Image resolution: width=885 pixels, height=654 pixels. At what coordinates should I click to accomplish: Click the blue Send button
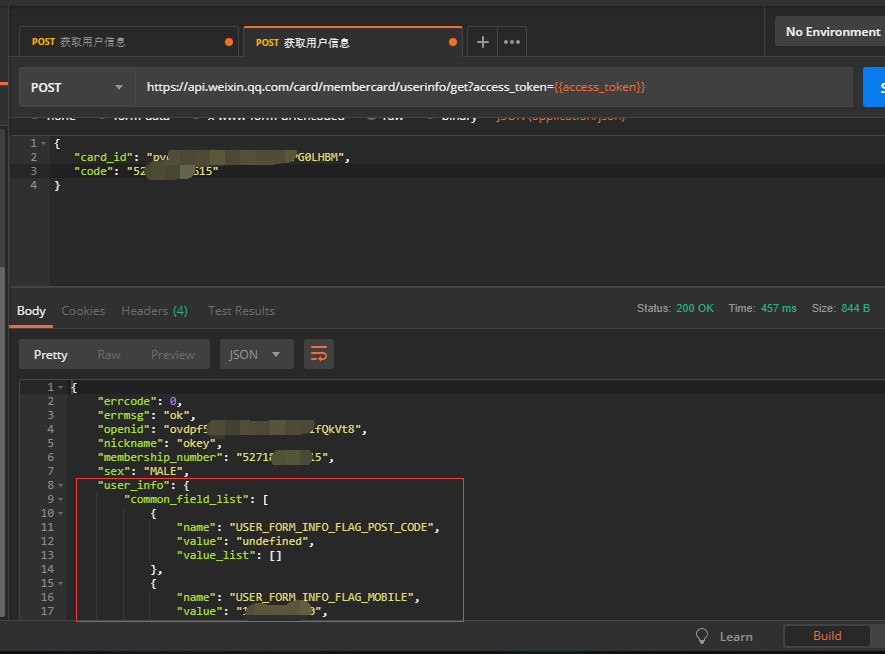click(x=874, y=87)
